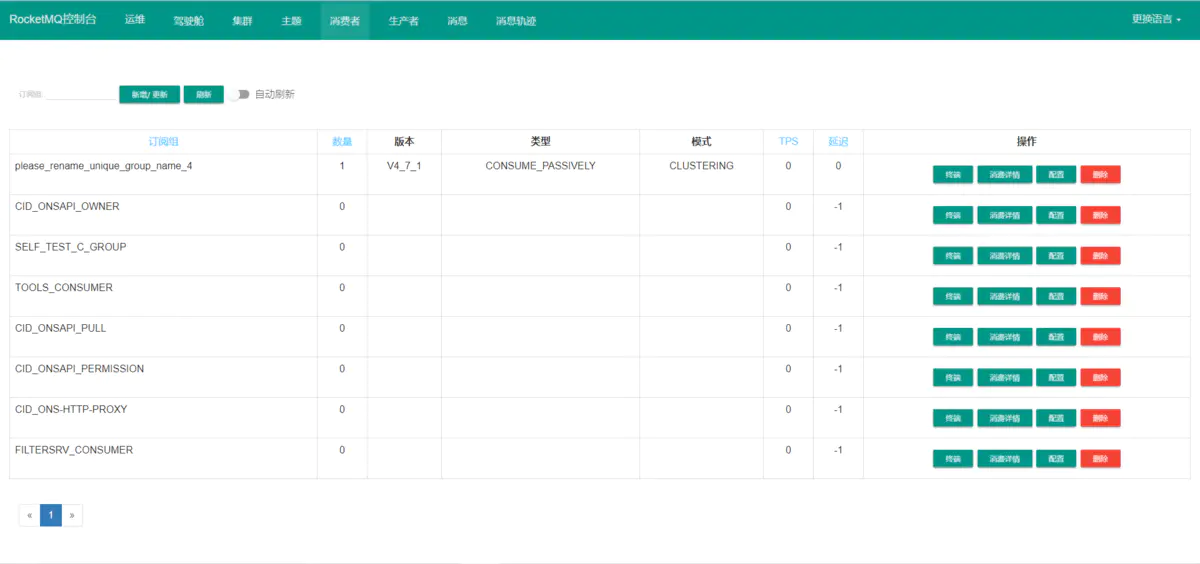
Task: Go to previous page with « button
Action: pos(29,515)
